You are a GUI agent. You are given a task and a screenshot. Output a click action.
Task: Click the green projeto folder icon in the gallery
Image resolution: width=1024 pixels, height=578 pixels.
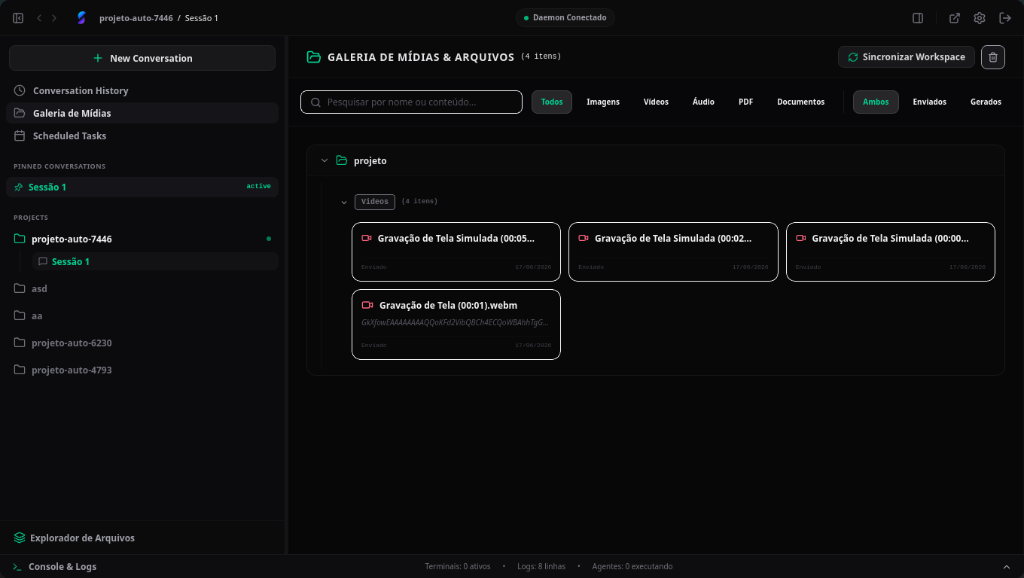(341, 160)
